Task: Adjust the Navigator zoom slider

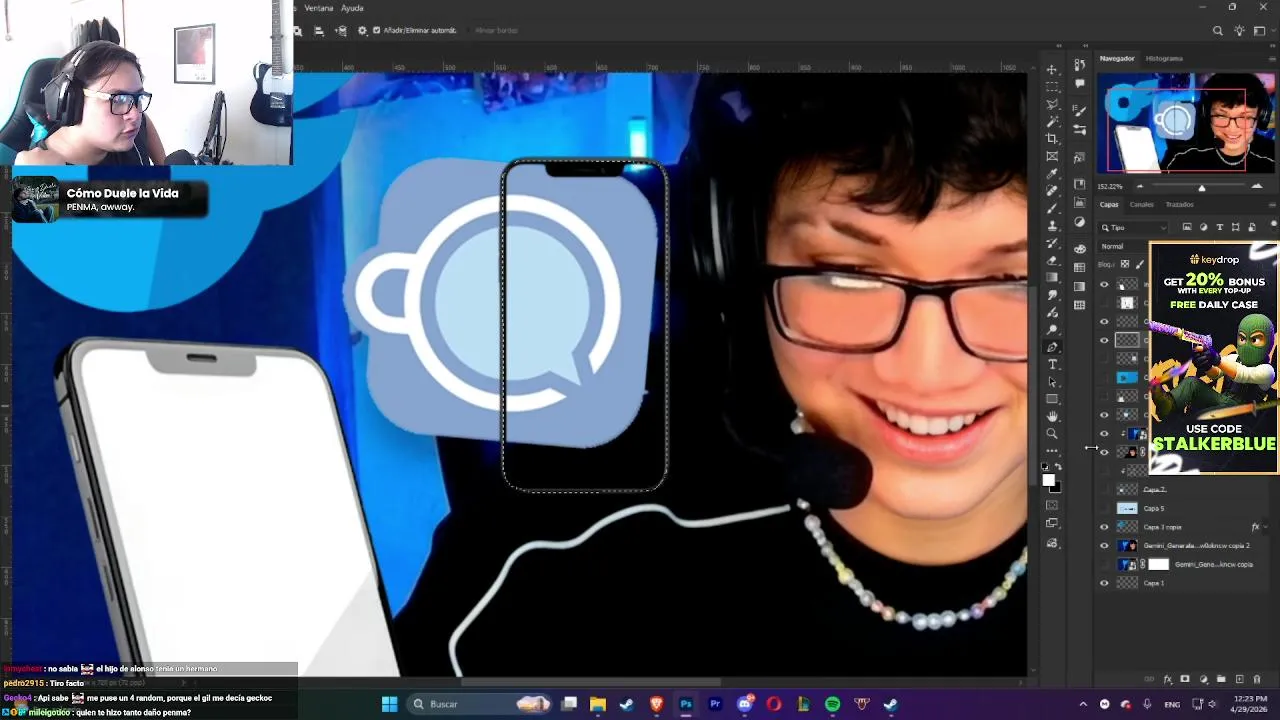Action: tap(1202, 187)
